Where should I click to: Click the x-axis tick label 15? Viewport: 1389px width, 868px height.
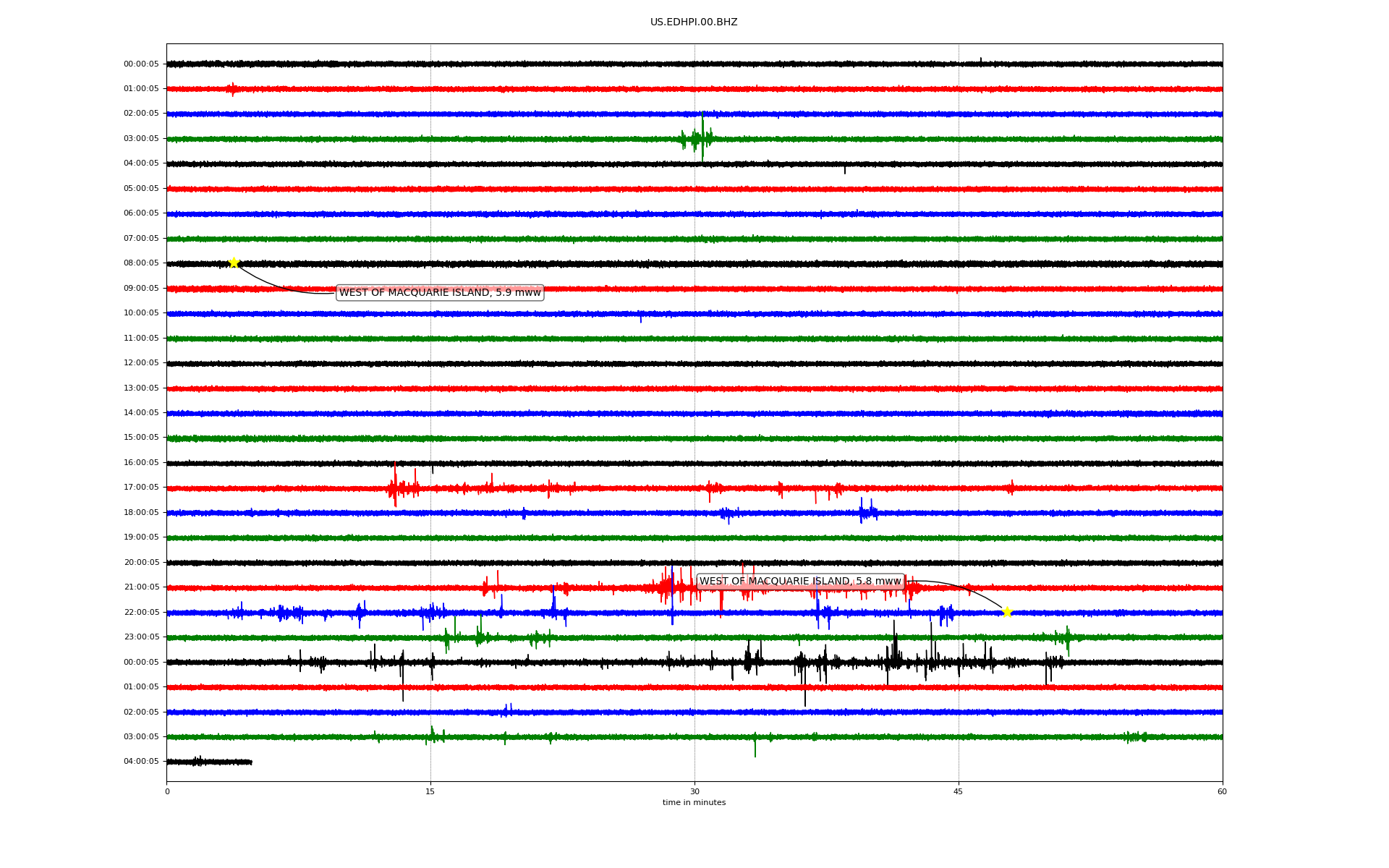pyautogui.click(x=430, y=791)
